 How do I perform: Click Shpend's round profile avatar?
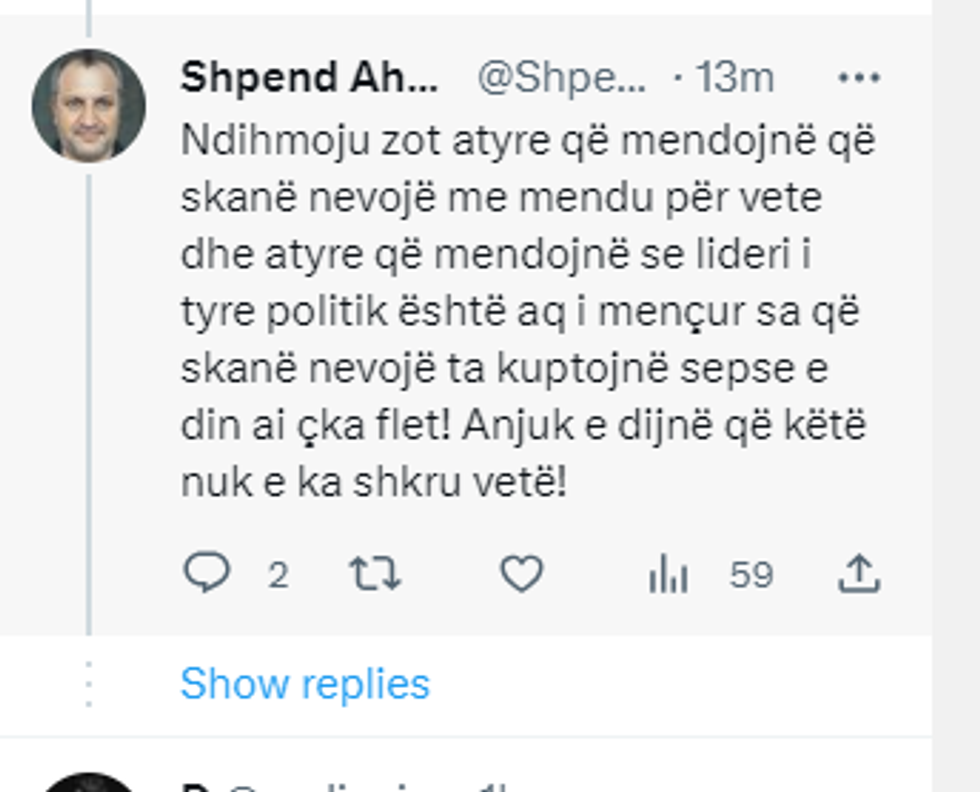coord(88,105)
